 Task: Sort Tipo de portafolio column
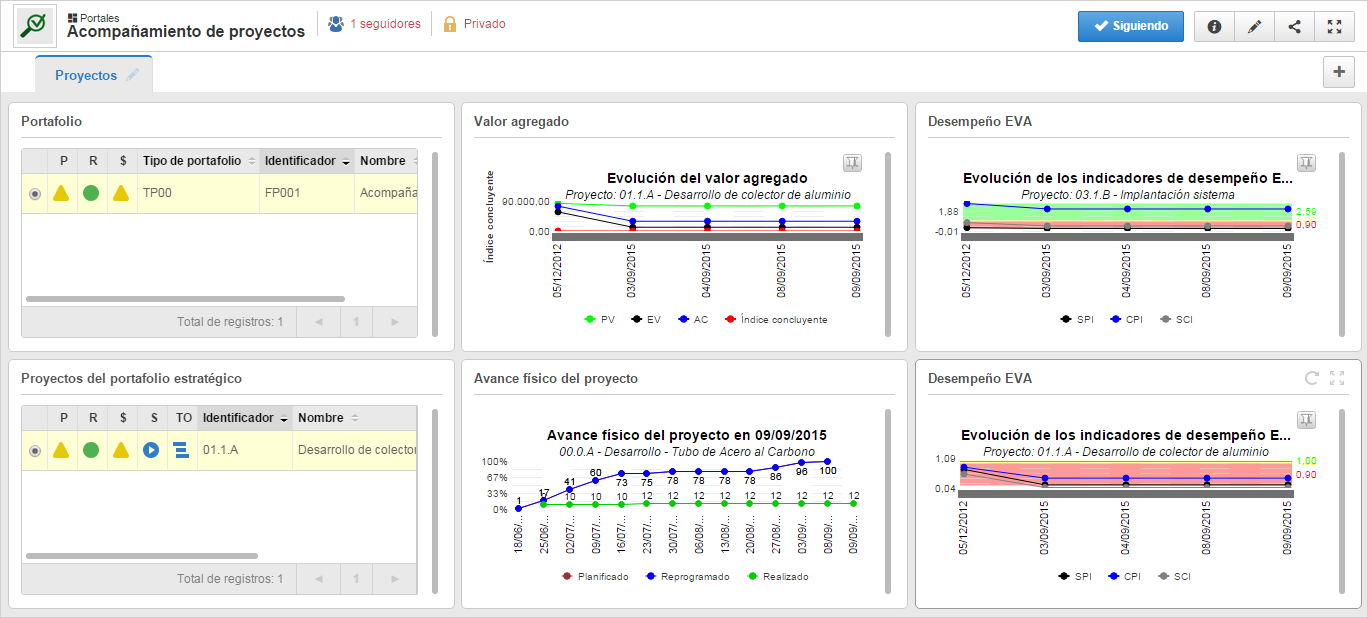199,161
